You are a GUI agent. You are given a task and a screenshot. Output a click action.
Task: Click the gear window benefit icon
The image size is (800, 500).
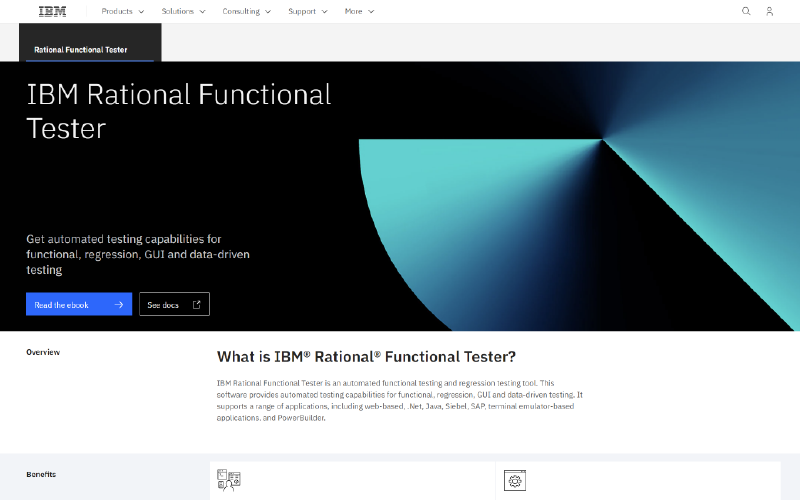tap(515, 480)
